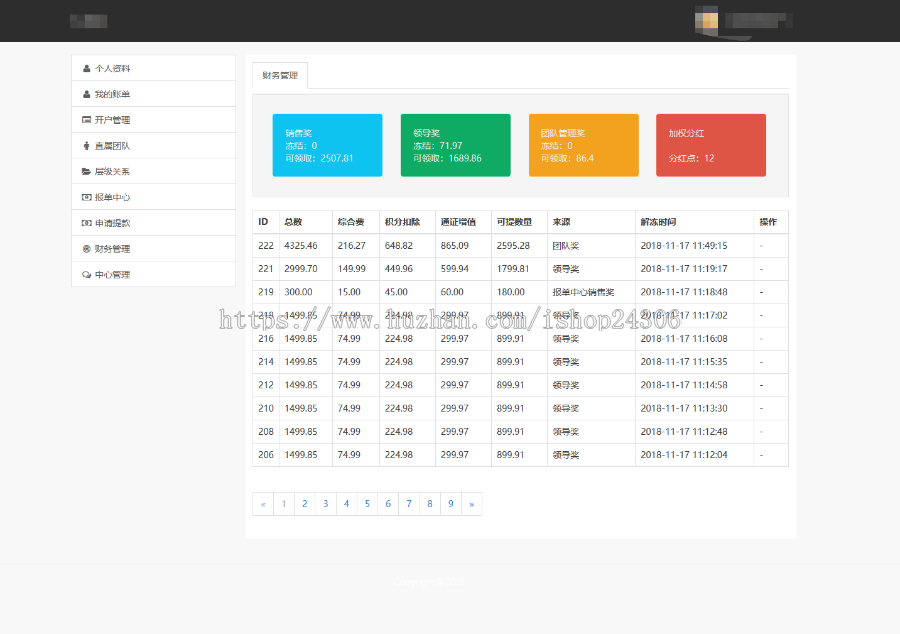Click the card icon beside 开户管理
The image size is (900, 634).
[x=87, y=120]
